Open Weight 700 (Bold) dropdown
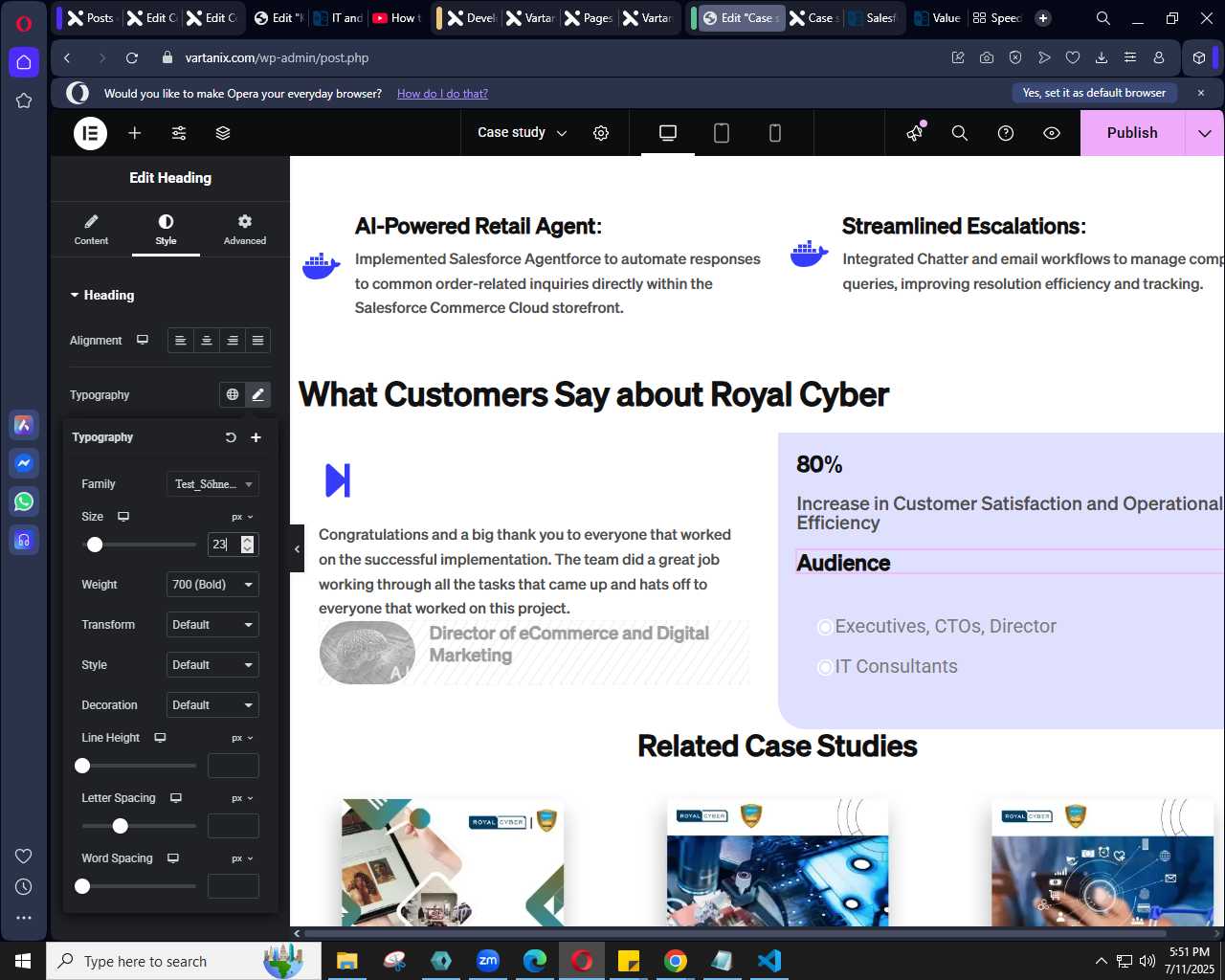1225x980 pixels. [x=212, y=585]
